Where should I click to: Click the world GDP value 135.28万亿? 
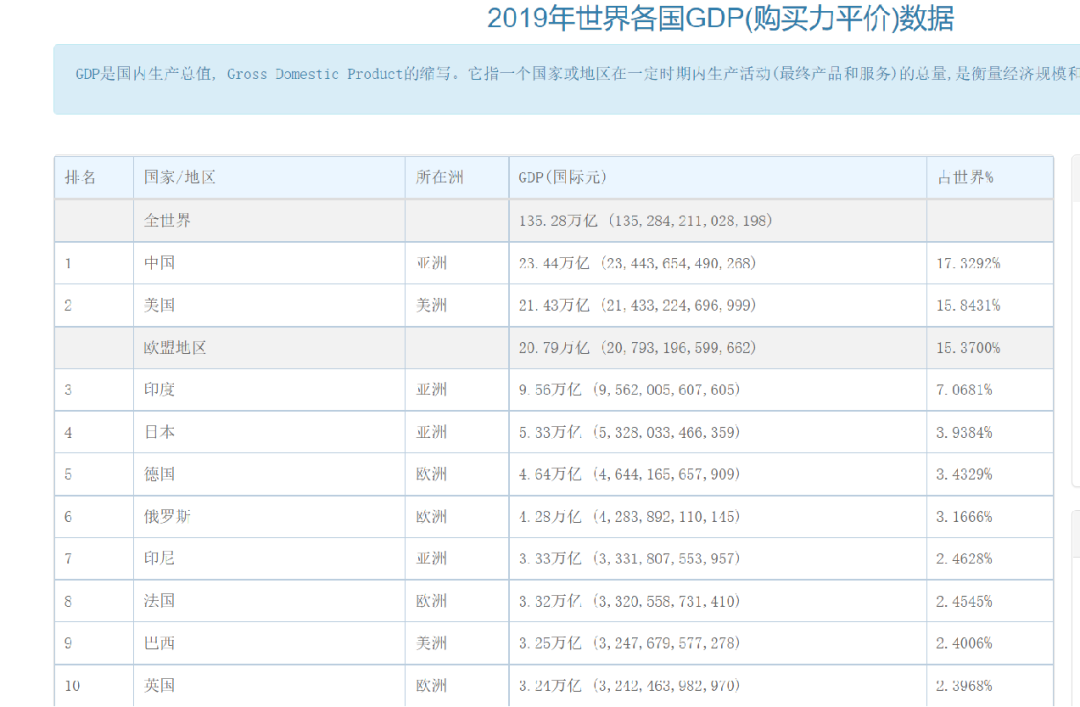coord(645,221)
